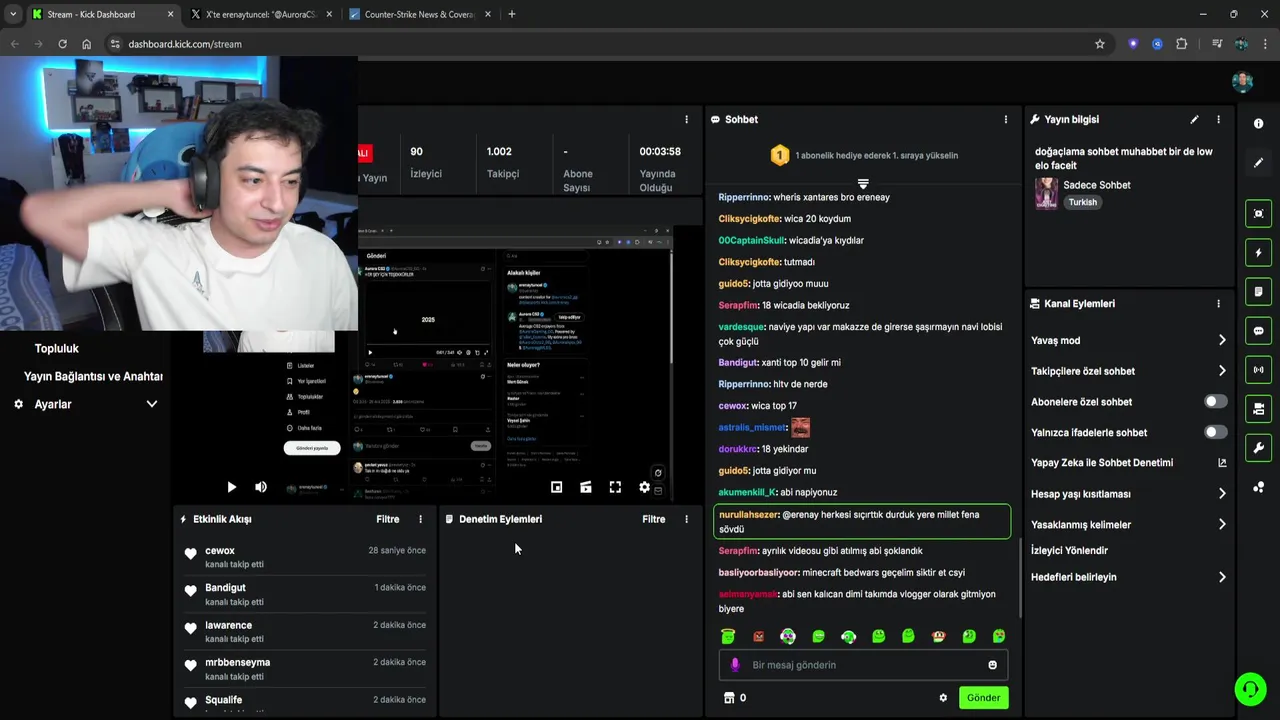Open a new browser tab
This screenshot has width=1280, height=720.
pyautogui.click(x=512, y=14)
